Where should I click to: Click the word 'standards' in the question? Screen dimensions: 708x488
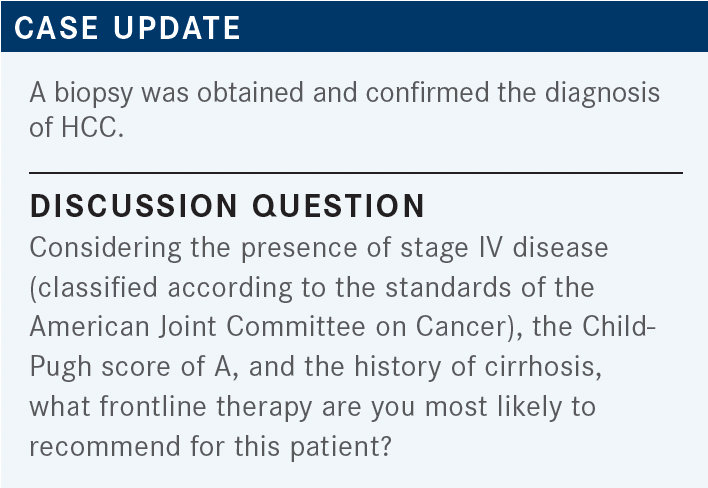448,288
